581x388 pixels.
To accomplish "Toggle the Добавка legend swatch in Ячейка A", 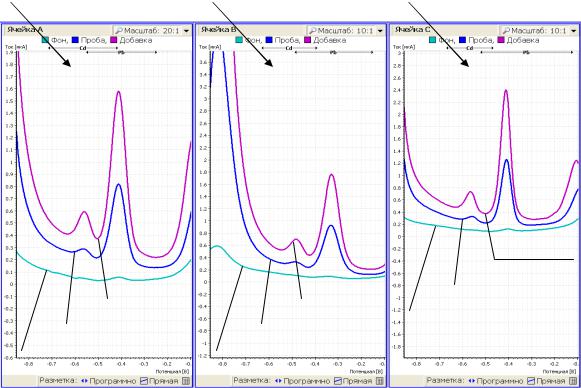I will (114, 40).
